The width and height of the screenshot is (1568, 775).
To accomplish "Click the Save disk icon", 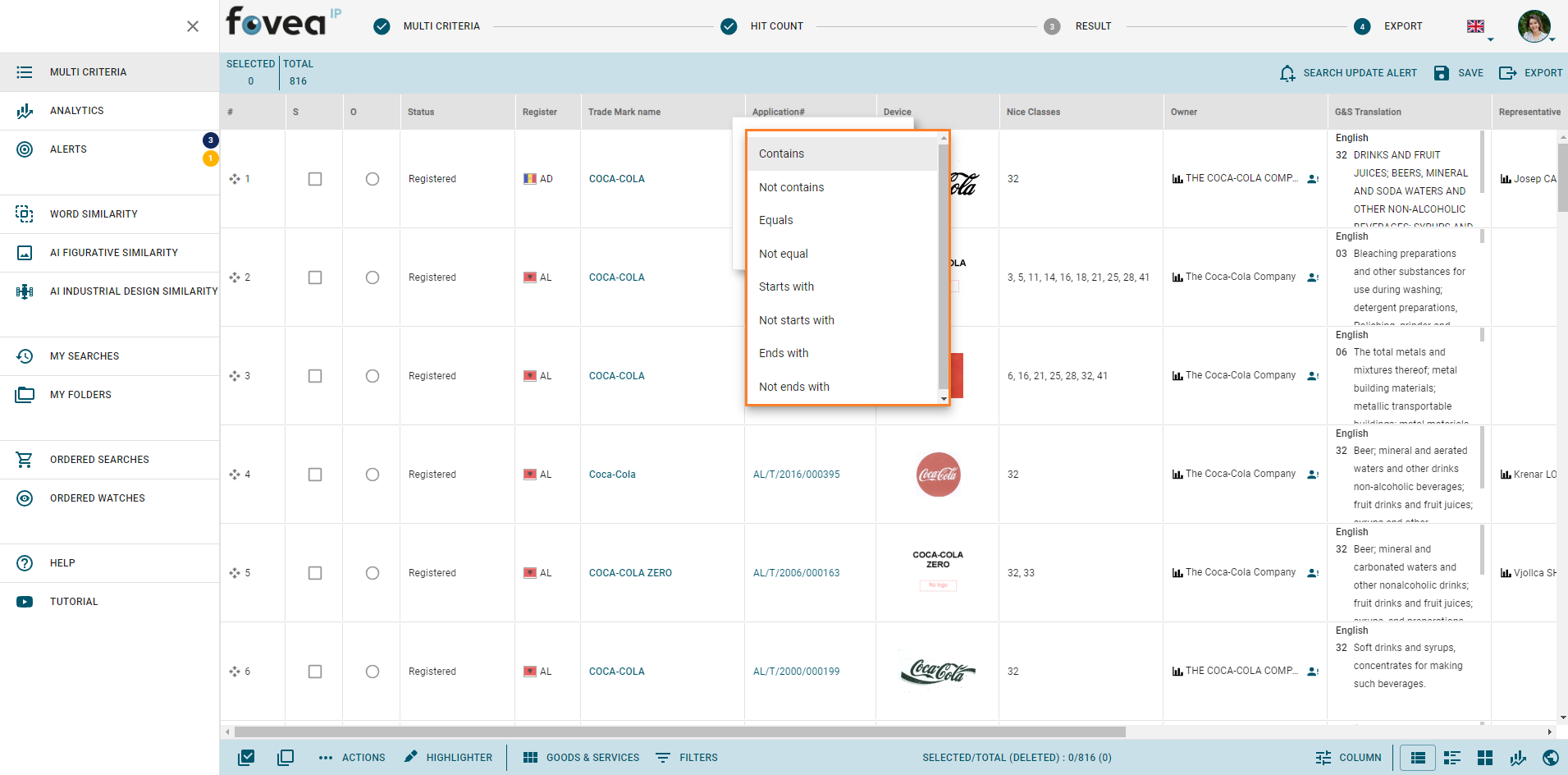I will click(x=1441, y=73).
